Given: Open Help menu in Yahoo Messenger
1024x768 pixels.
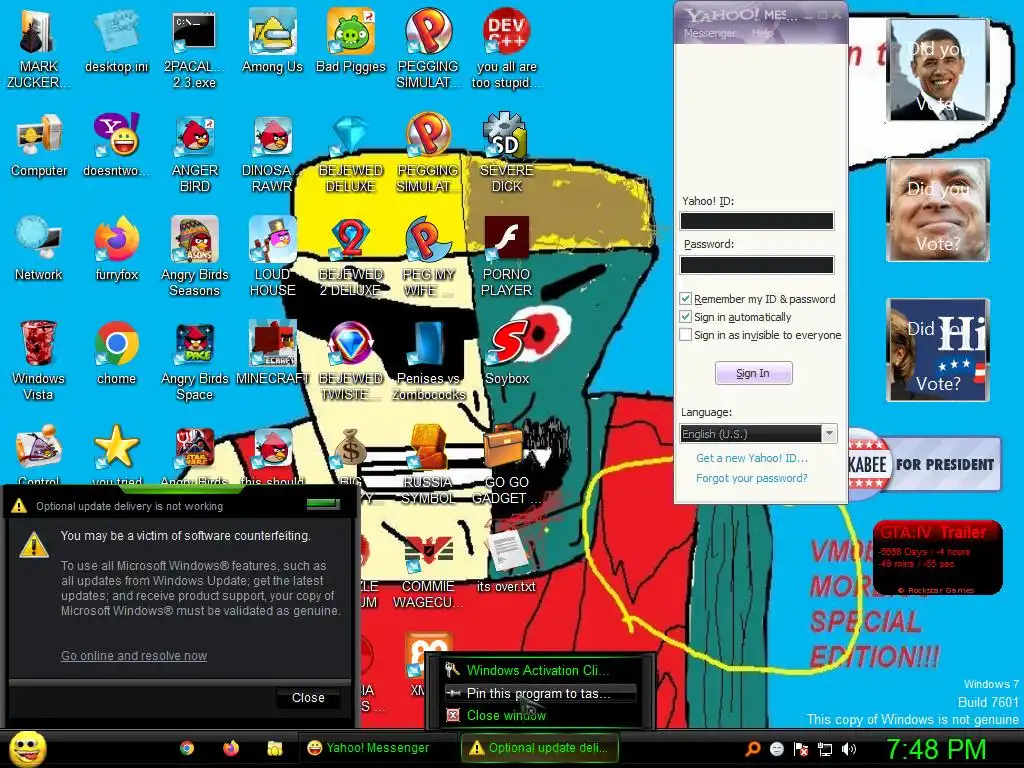Looking at the screenshot, I should 761,33.
